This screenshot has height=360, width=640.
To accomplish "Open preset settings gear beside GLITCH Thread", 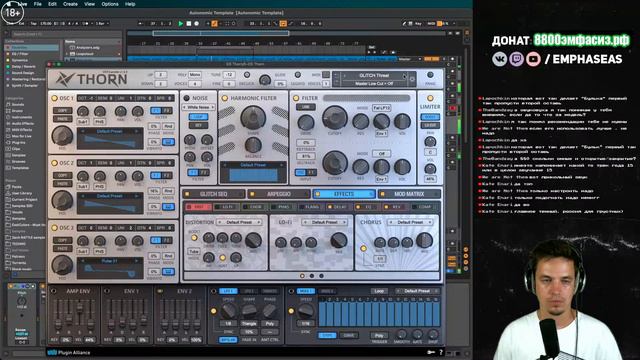I will [412, 79].
